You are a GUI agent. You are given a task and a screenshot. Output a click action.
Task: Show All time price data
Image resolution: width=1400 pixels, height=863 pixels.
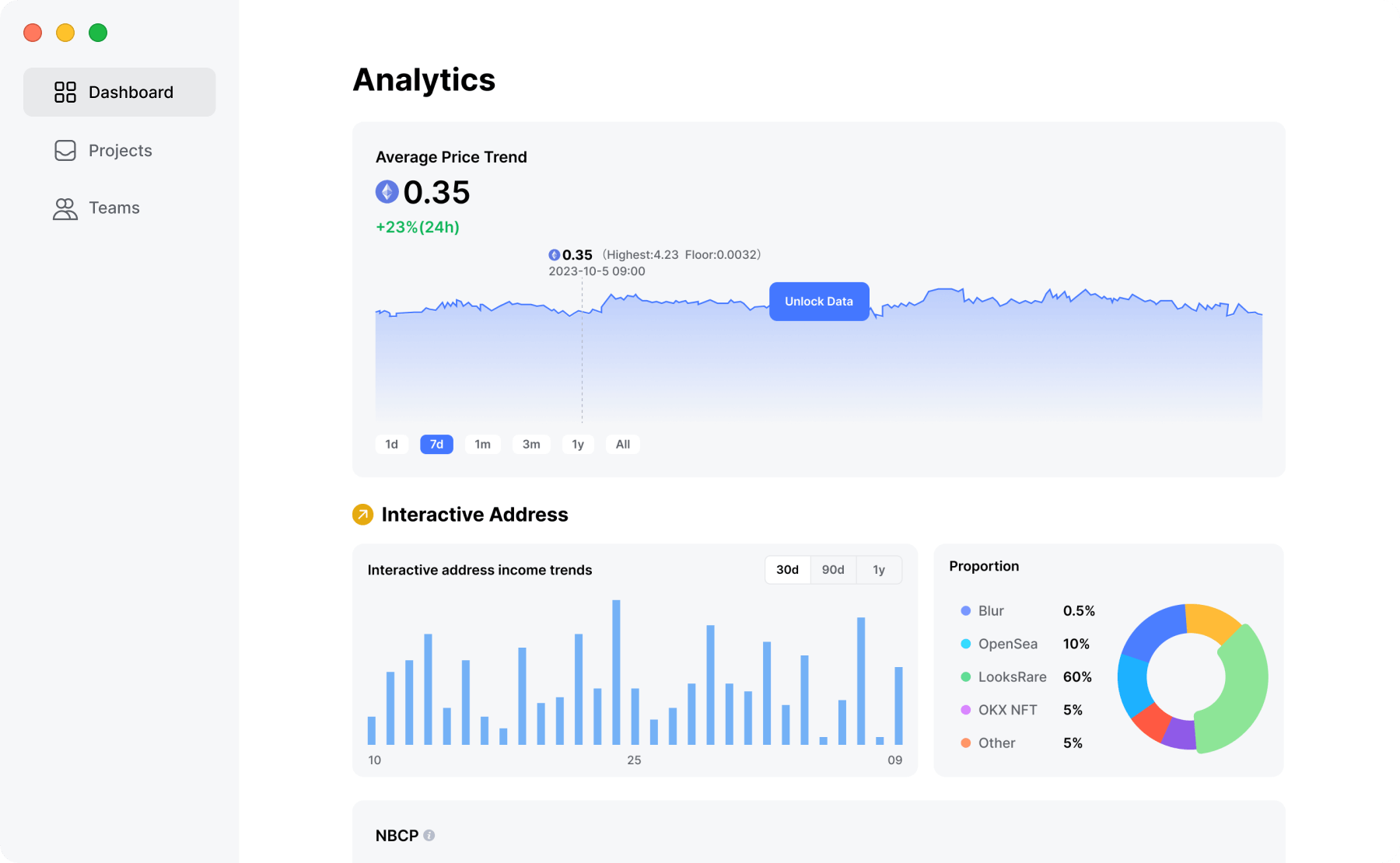click(x=623, y=445)
